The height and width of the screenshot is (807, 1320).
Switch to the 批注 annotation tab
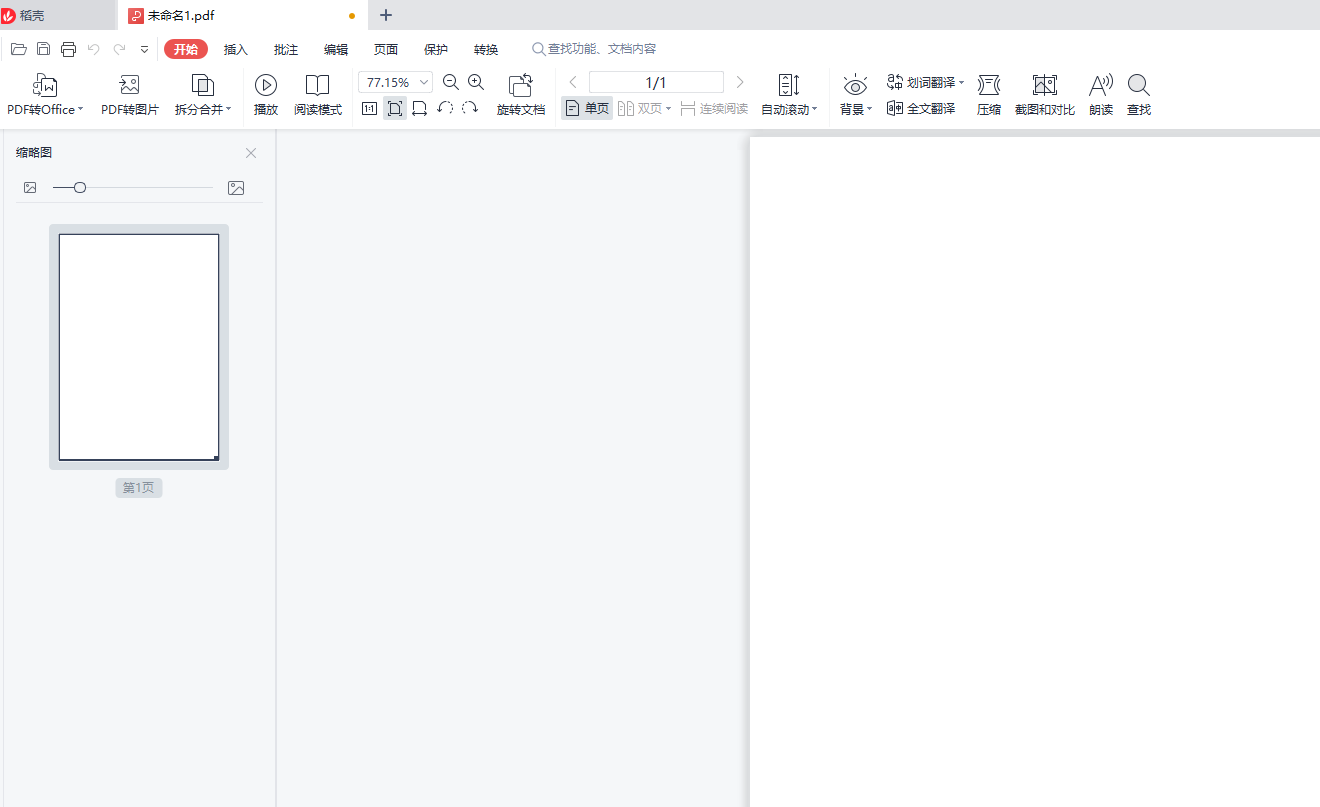point(286,50)
